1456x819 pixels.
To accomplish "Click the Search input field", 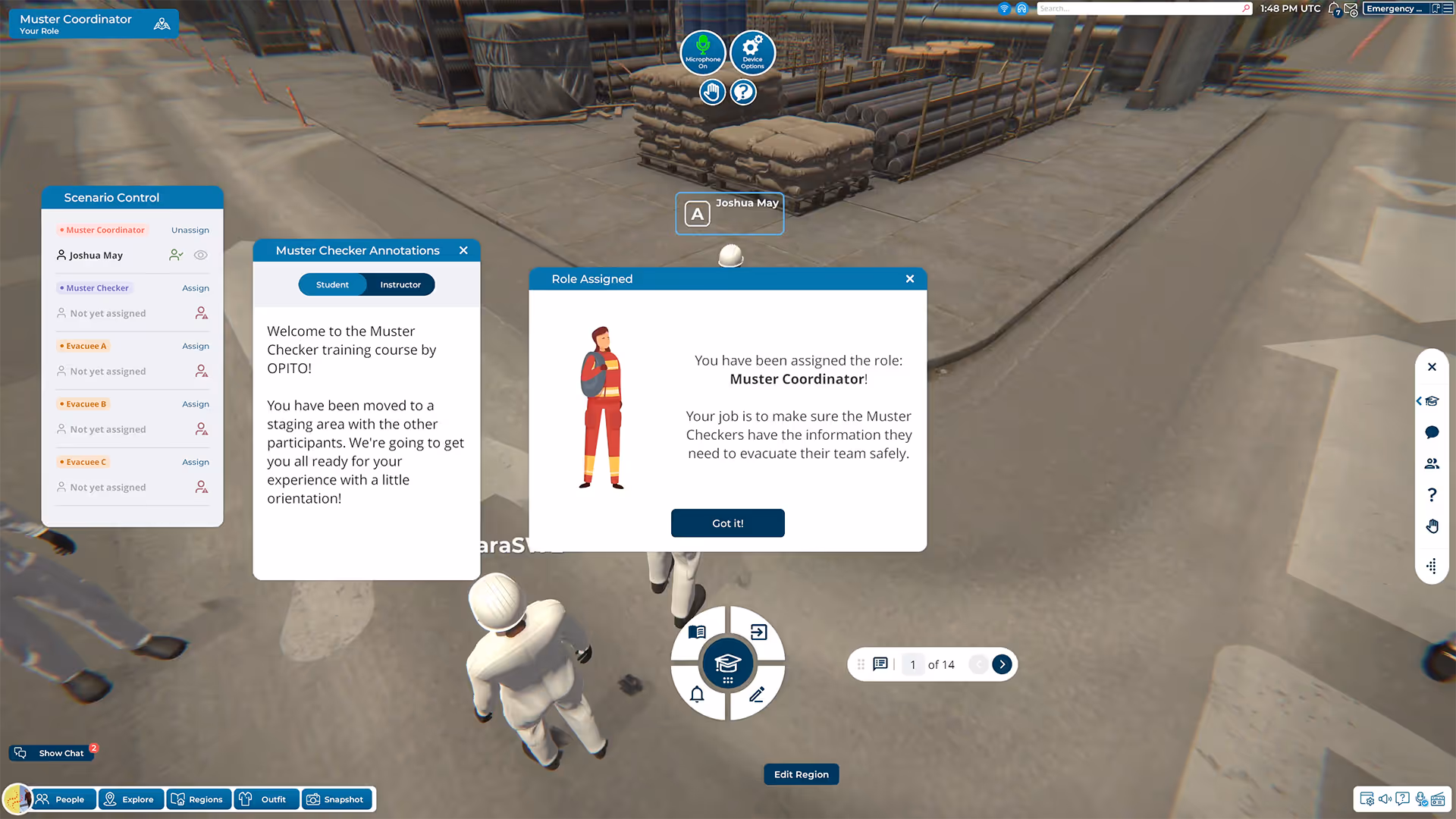I will 1137,8.
